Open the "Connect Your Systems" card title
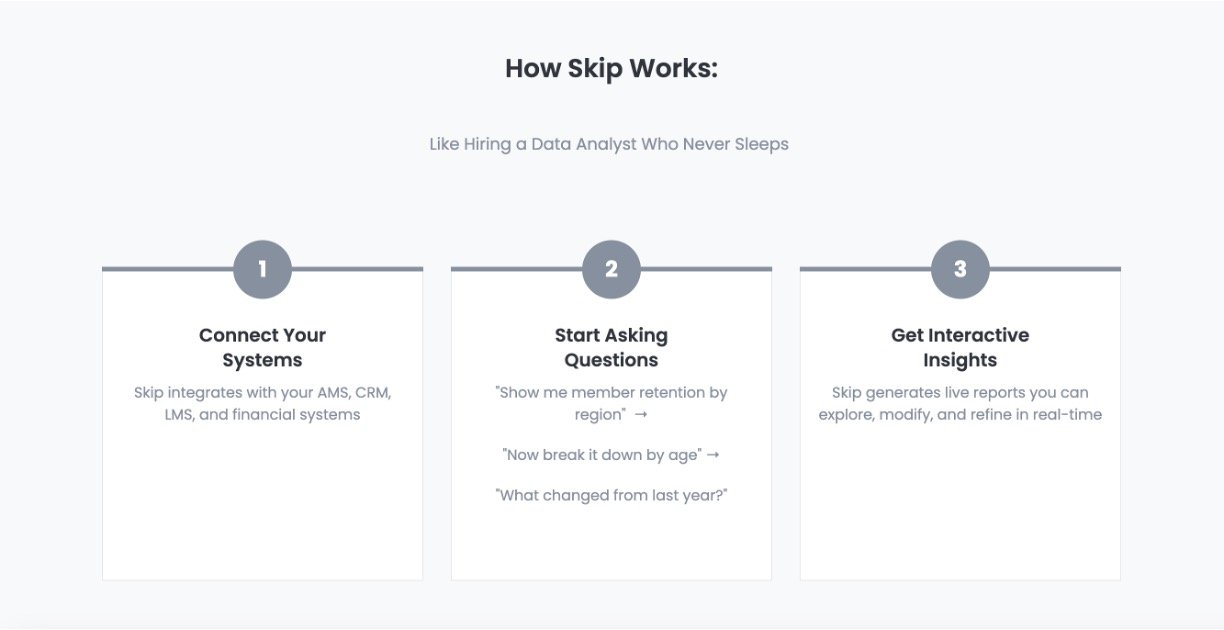 coord(262,347)
